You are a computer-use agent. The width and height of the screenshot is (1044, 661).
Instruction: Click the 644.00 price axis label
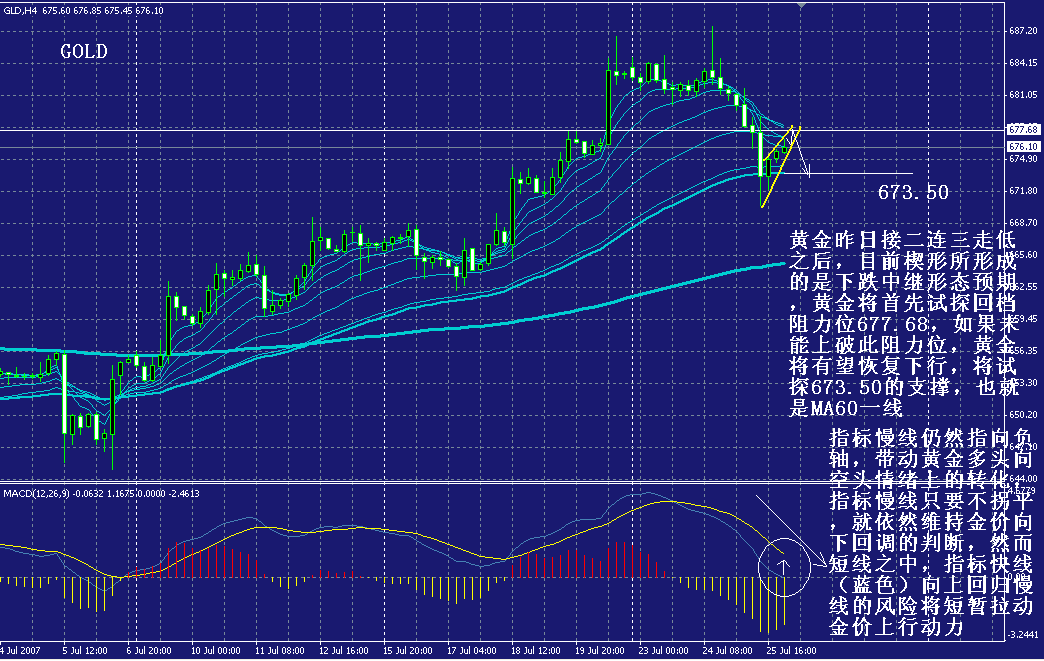click(1023, 478)
